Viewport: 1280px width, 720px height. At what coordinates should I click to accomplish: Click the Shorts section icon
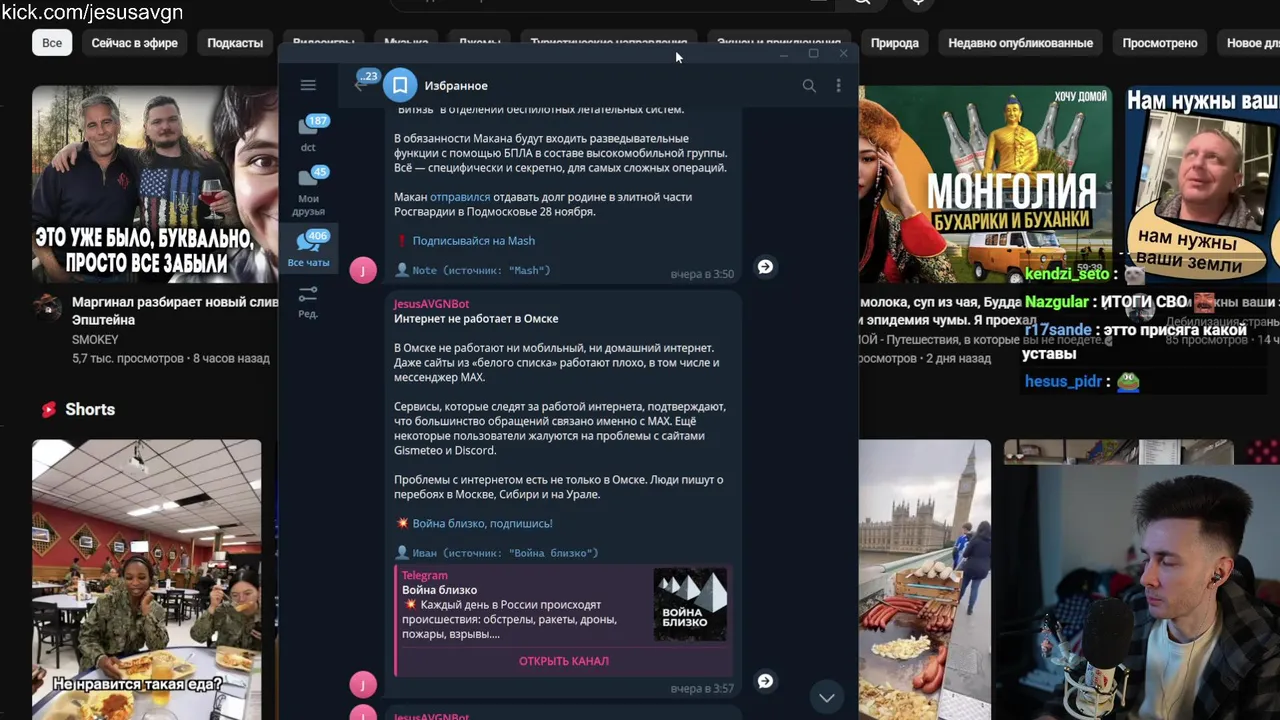point(48,410)
